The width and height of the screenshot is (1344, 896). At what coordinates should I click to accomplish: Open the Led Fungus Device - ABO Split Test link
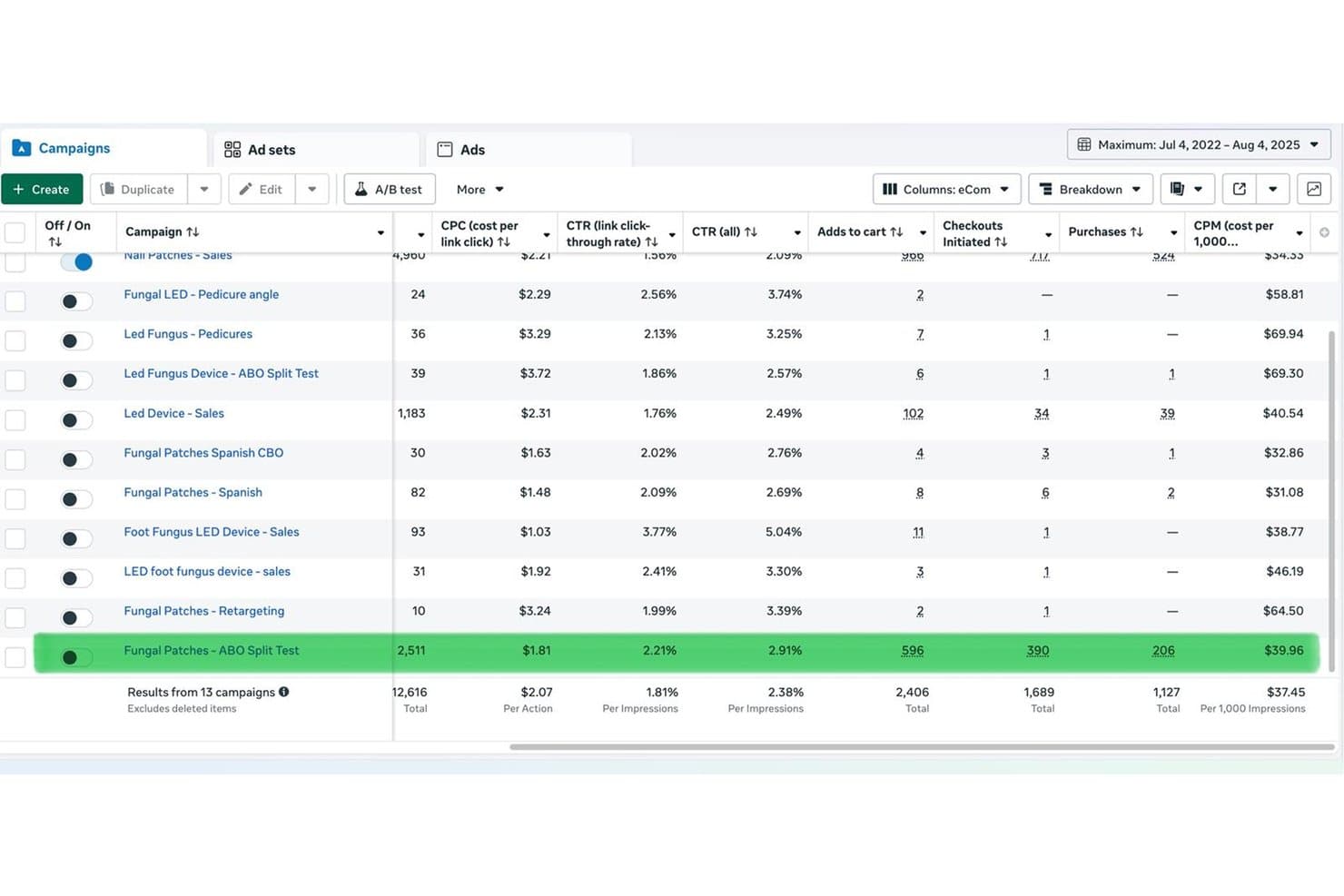221,373
